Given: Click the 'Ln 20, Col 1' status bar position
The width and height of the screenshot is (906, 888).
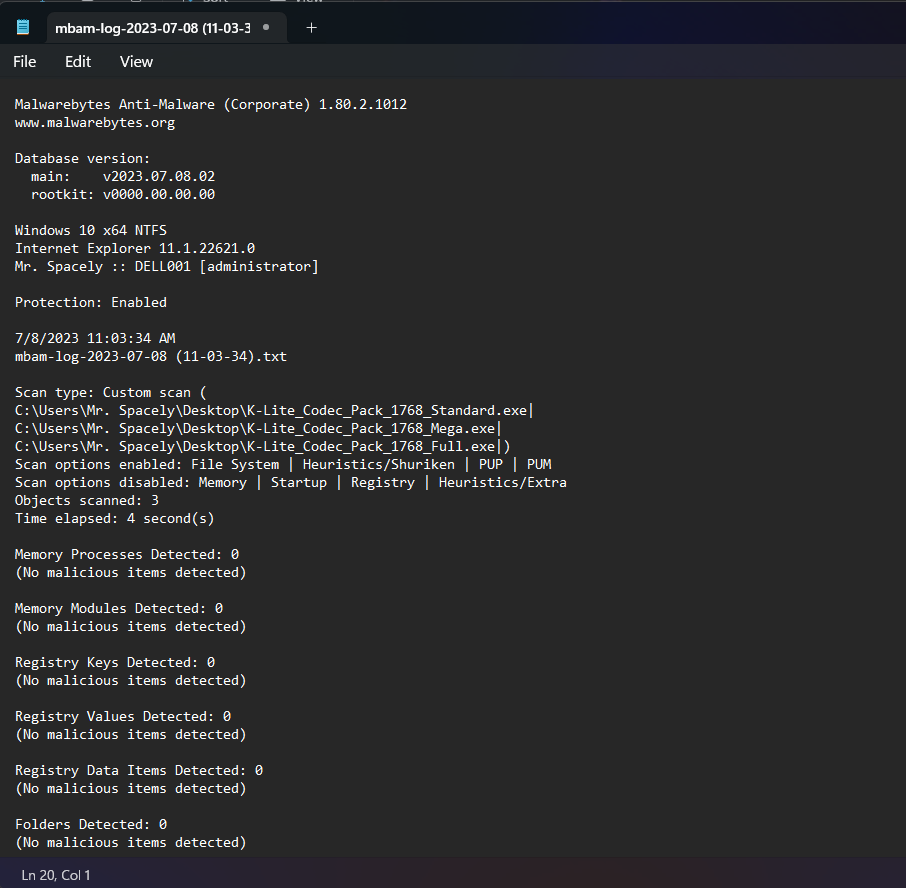Looking at the screenshot, I should click(x=56, y=875).
